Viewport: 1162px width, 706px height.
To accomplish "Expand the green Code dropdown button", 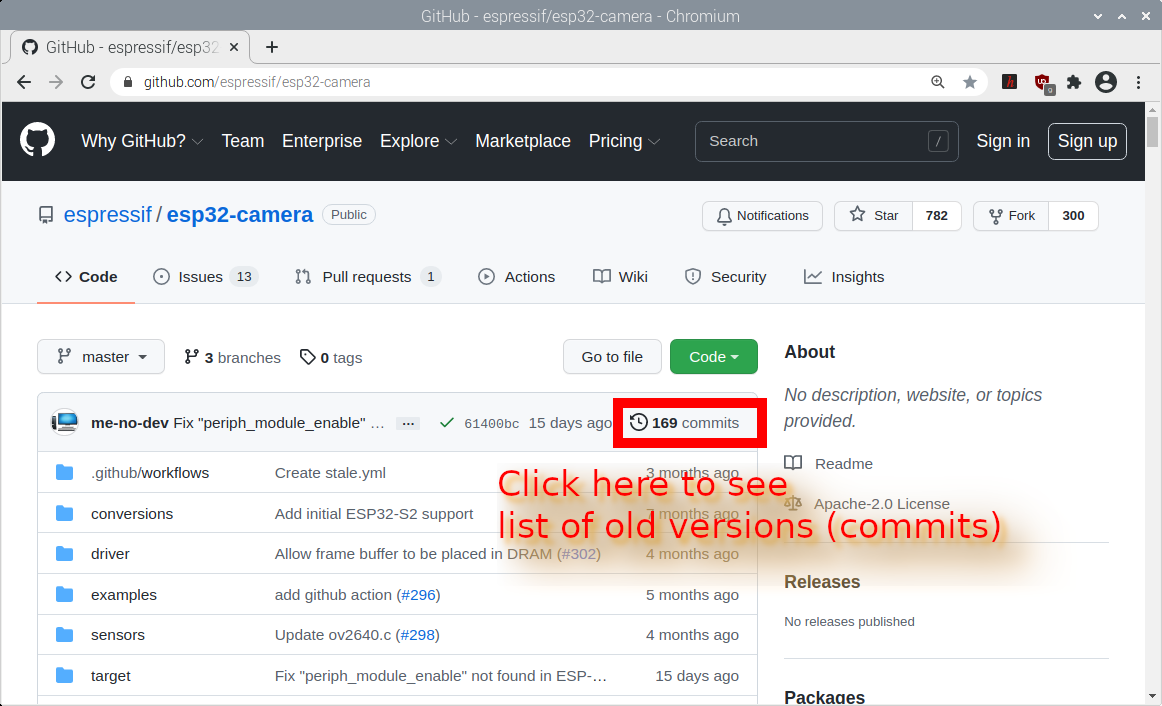I will point(713,357).
